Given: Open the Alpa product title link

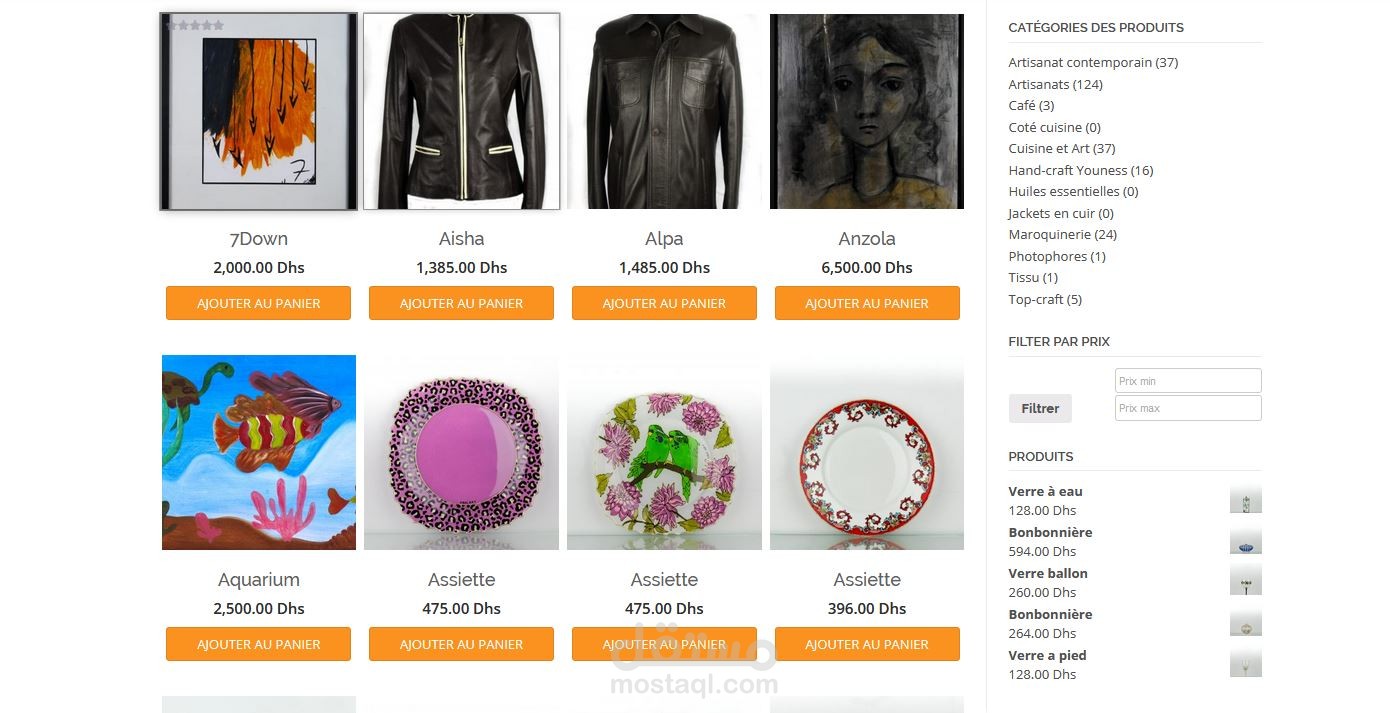Looking at the screenshot, I should (x=664, y=239).
